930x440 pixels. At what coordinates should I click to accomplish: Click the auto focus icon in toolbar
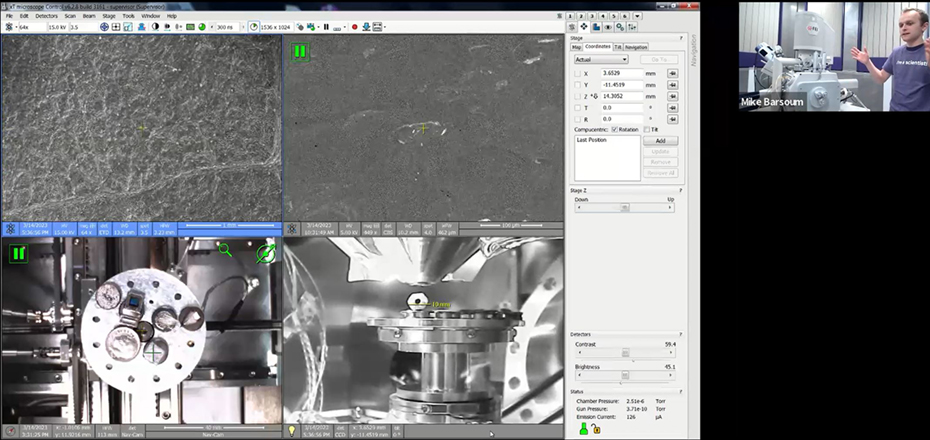(x=167, y=27)
